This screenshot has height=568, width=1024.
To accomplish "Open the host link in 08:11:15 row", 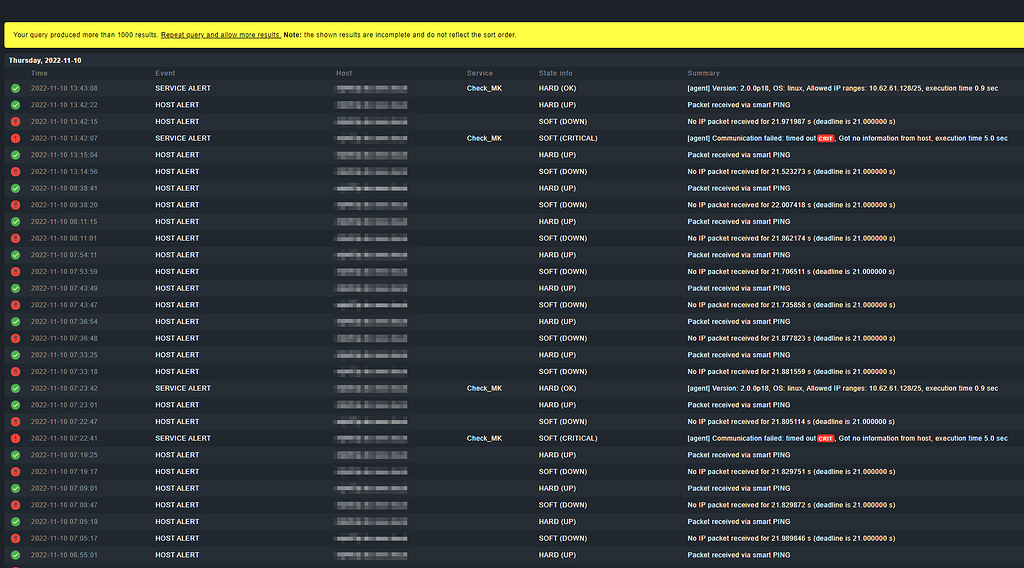I will (x=371, y=221).
